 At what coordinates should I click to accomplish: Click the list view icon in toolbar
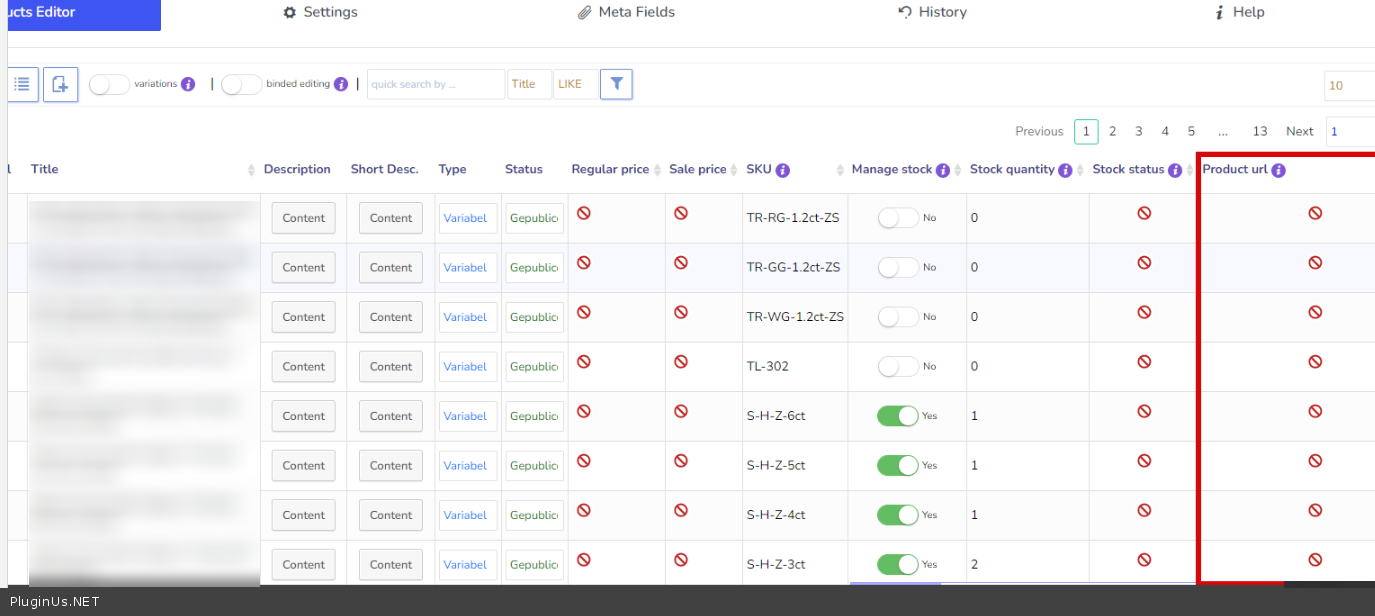point(22,85)
